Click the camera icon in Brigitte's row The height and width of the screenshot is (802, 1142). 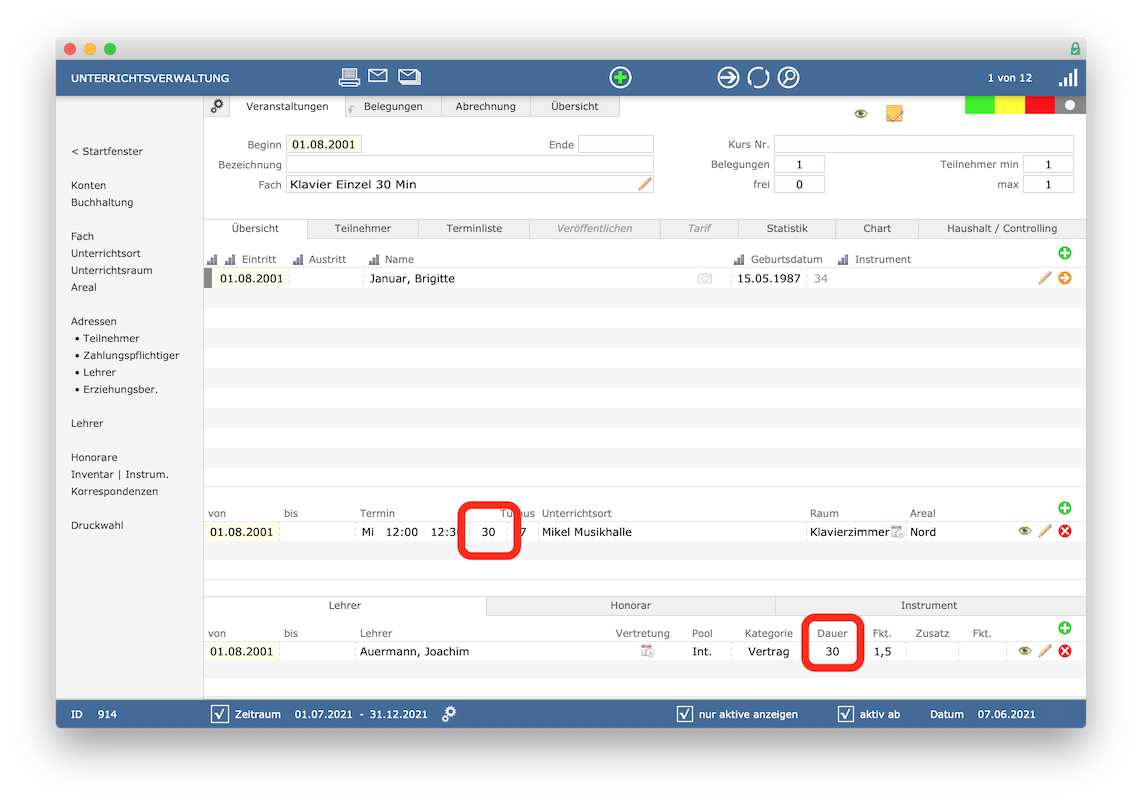click(x=704, y=278)
